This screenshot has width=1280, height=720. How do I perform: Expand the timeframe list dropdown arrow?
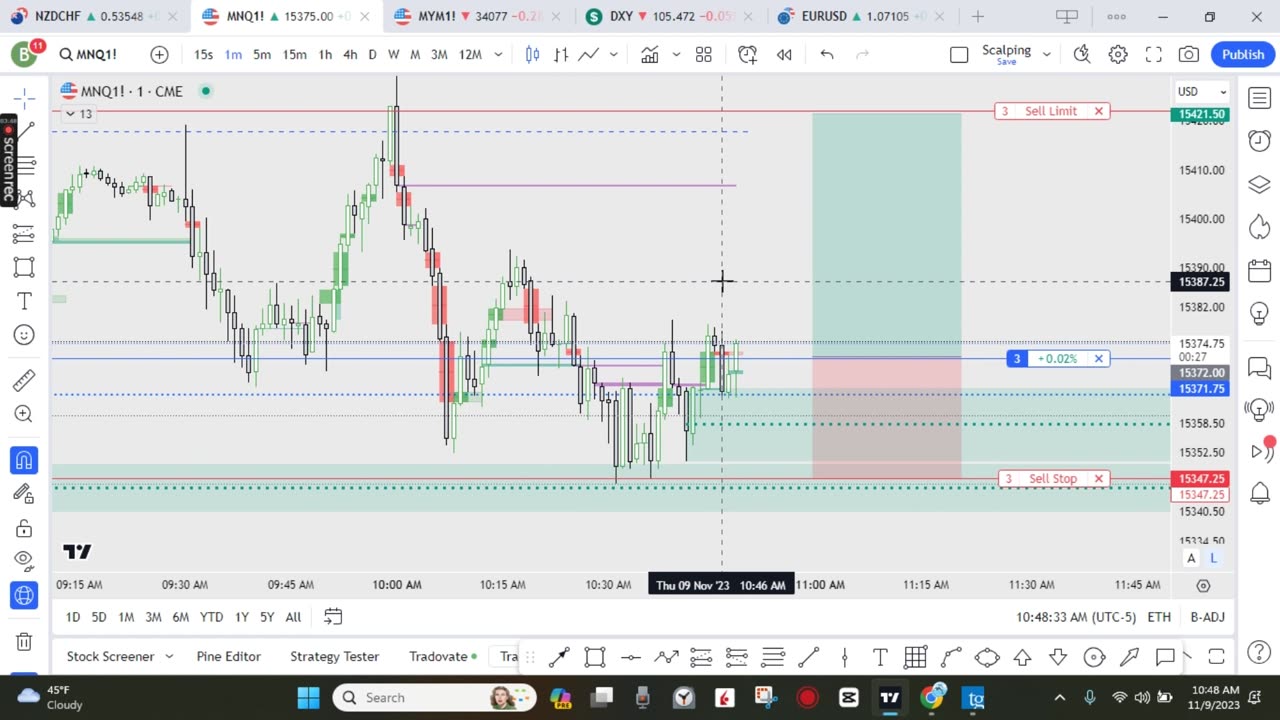click(500, 54)
